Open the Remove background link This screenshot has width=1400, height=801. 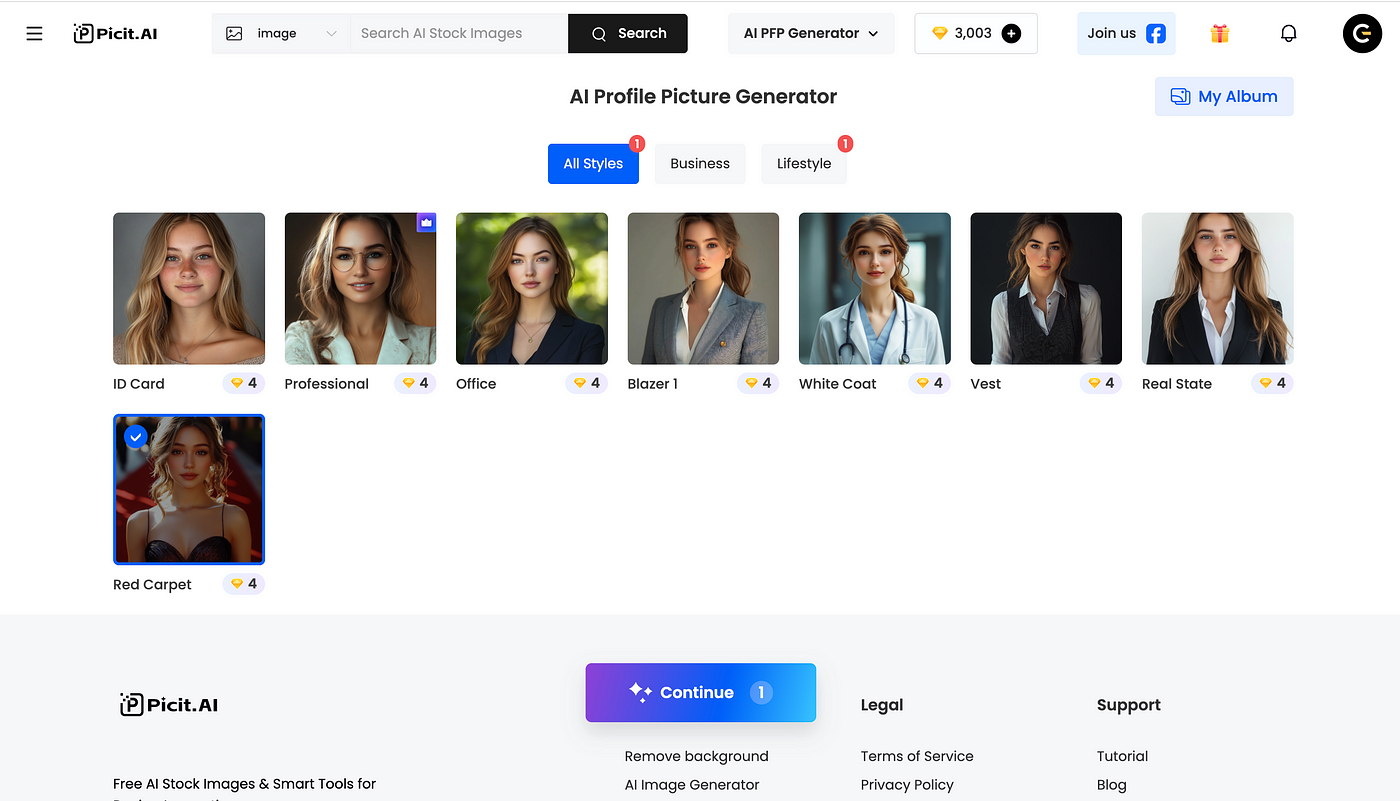[697, 756]
